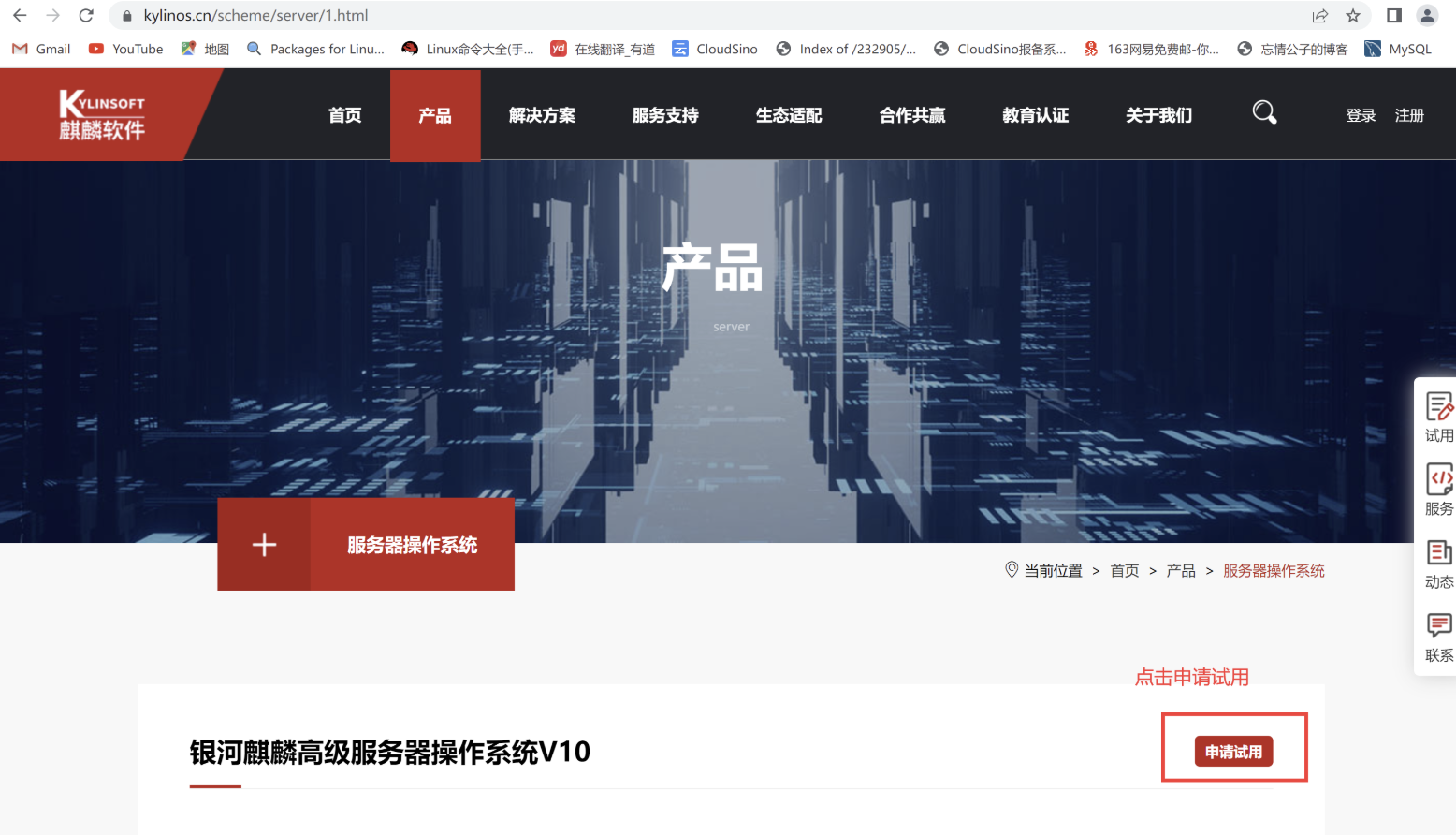
Task: Open the 合作共赢 menu
Action: click(x=912, y=115)
